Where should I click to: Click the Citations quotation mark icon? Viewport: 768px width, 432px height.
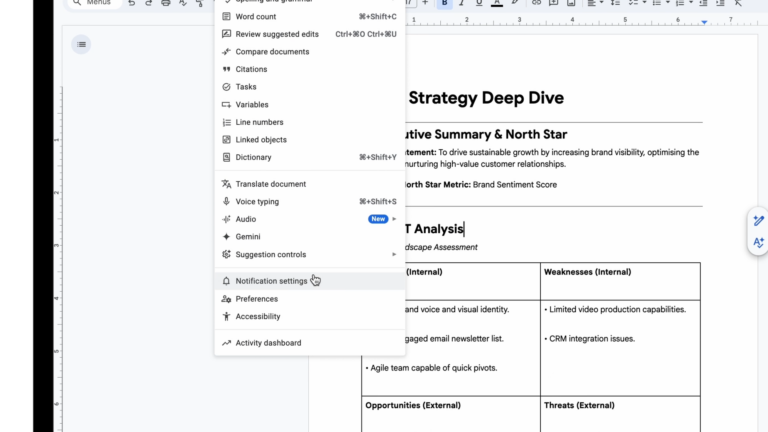pos(226,70)
